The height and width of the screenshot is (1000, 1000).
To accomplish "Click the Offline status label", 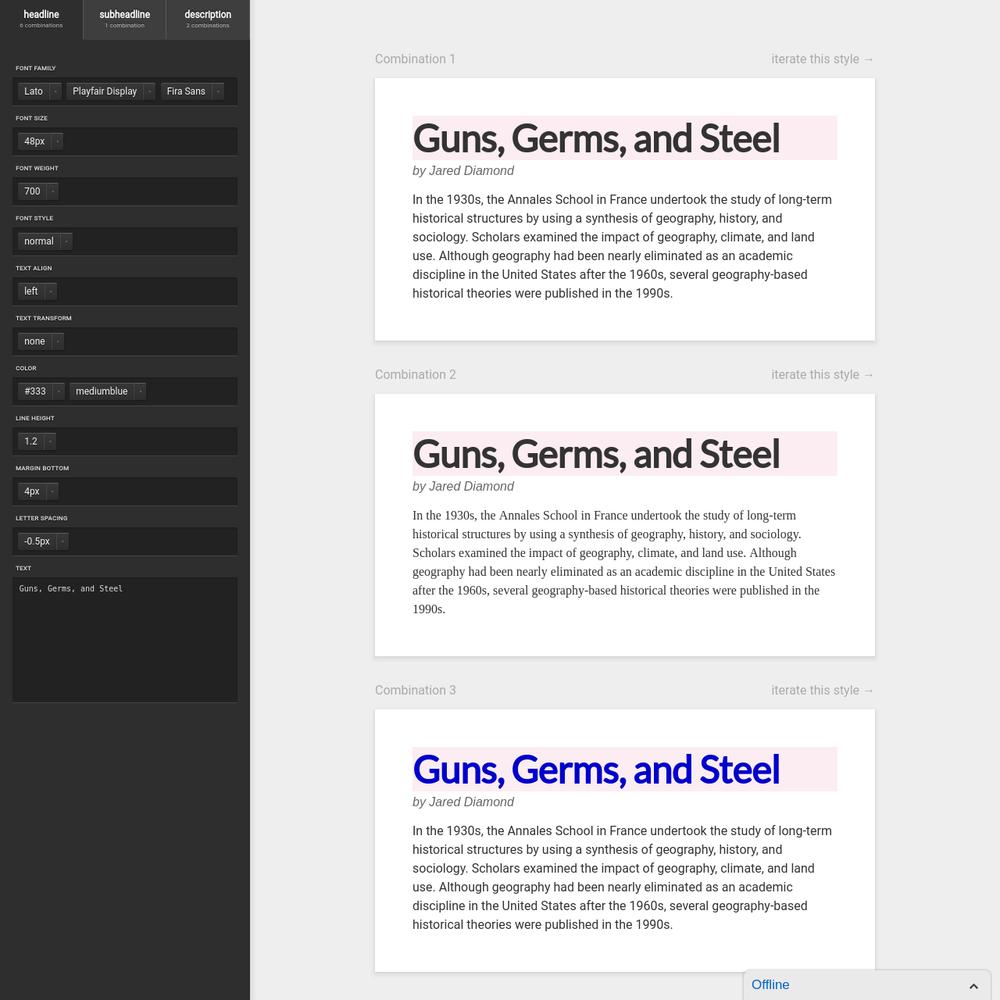I will coord(770,985).
